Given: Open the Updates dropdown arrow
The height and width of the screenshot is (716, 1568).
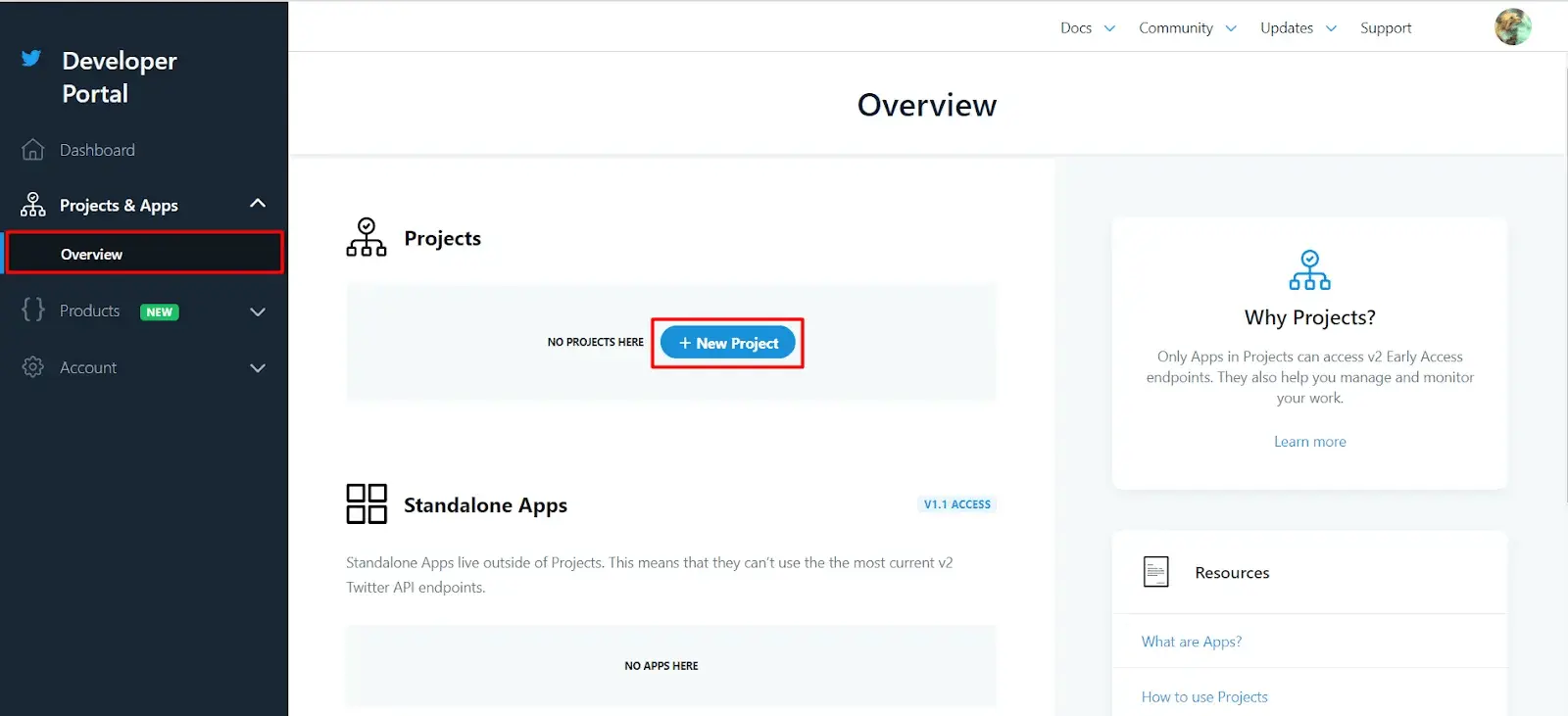Looking at the screenshot, I should click(1331, 28).
